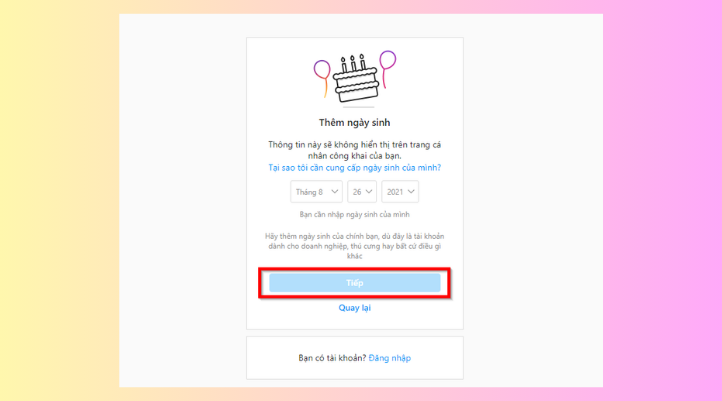This screenshot has width=722, height=401.
Task: Open the year dropdown showing 2021
Action: [399, 191]
